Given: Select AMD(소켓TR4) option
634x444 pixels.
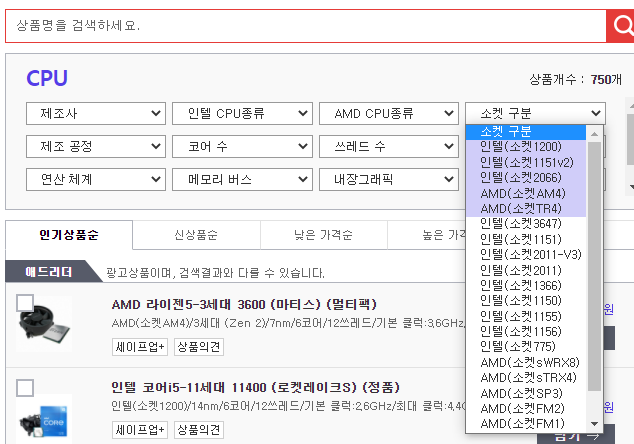Looking at the screenshot, I should (526, 209).
